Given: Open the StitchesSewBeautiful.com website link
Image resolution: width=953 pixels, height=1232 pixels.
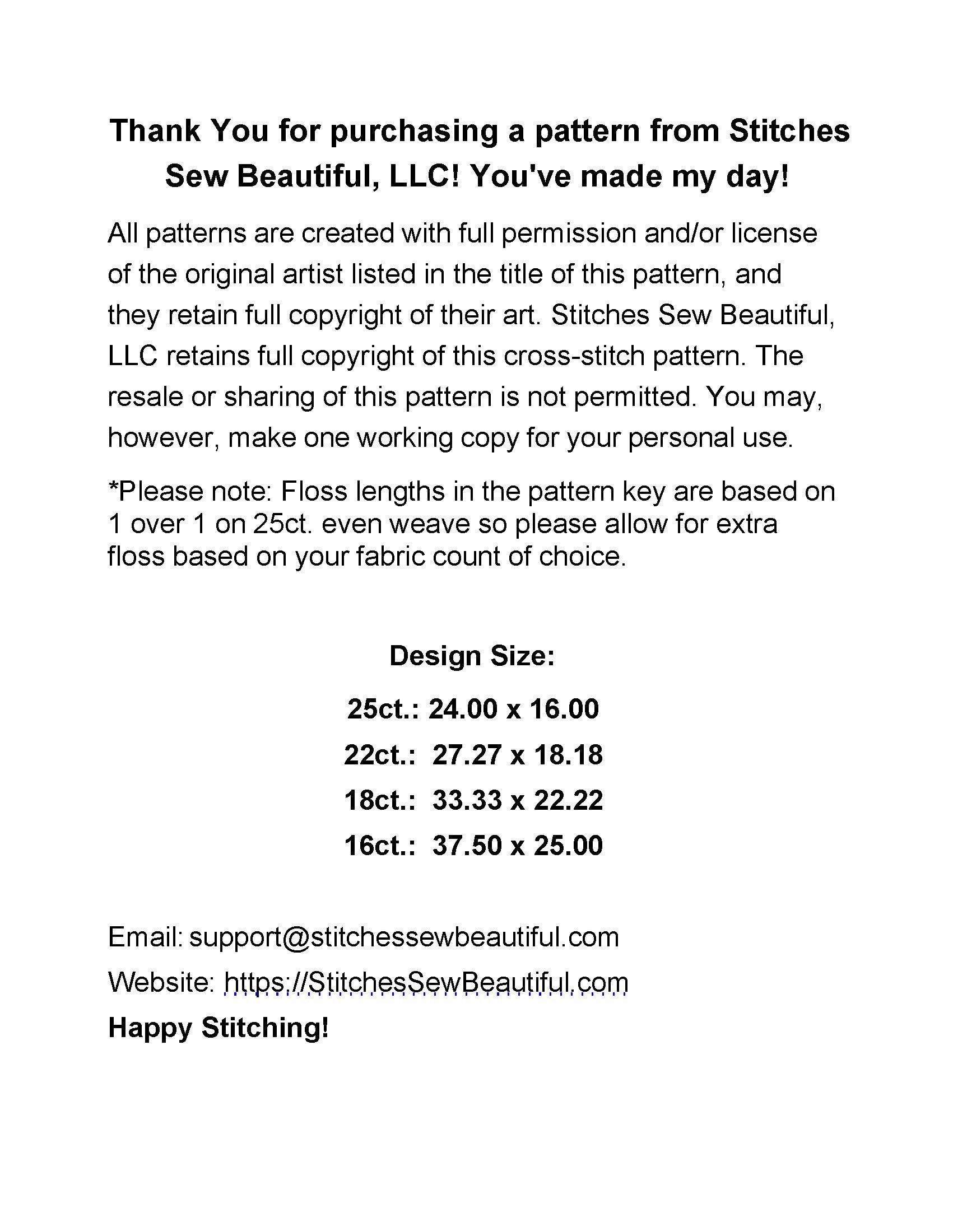Looking at the screenshot, I should coord(426,982).
